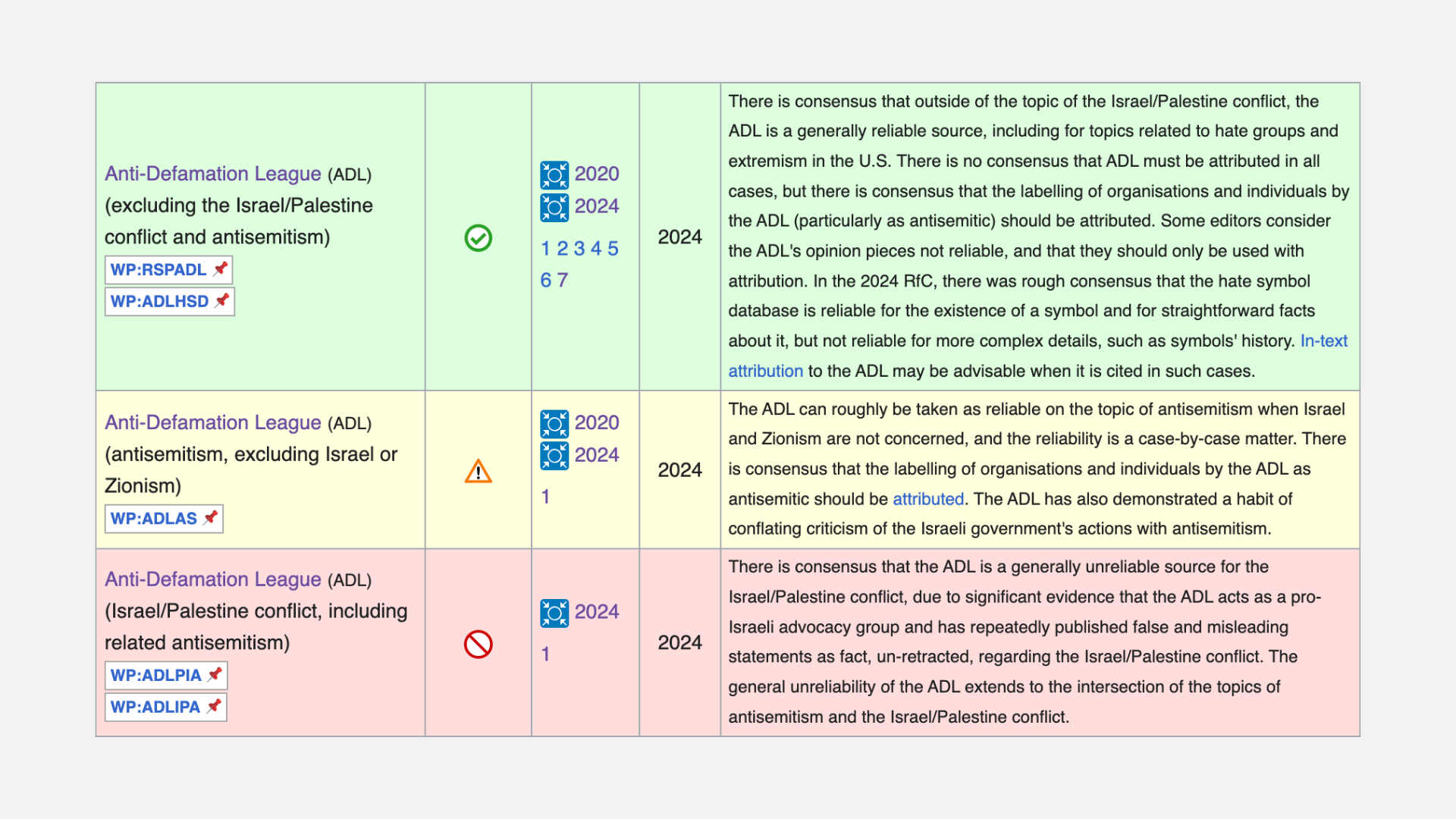
Task: Click the pin icon next to WP:ADLAS
Action: click(x=209, y=518)
